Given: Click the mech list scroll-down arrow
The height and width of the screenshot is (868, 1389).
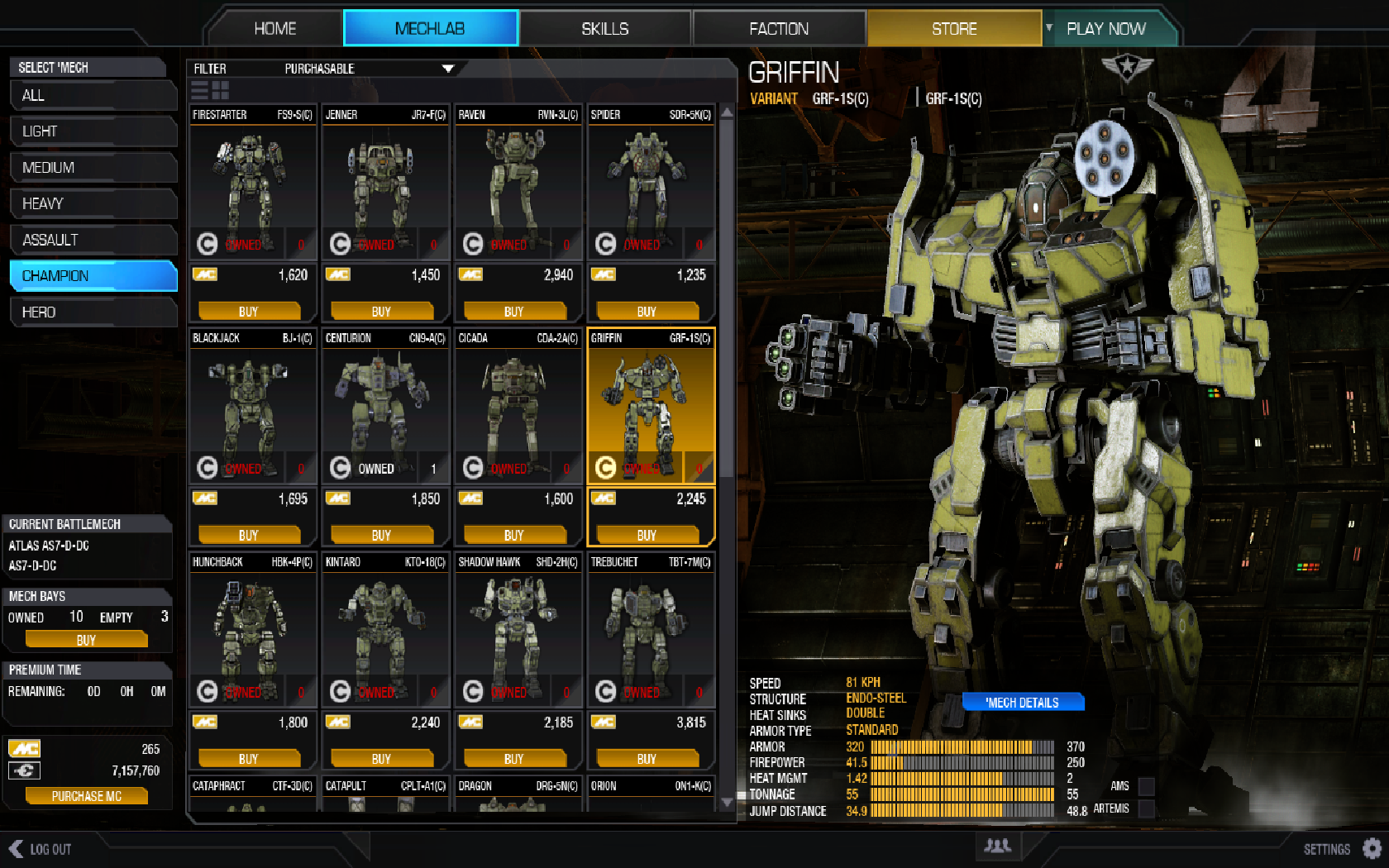Looking at the screenshot, I should pos(727,802).
